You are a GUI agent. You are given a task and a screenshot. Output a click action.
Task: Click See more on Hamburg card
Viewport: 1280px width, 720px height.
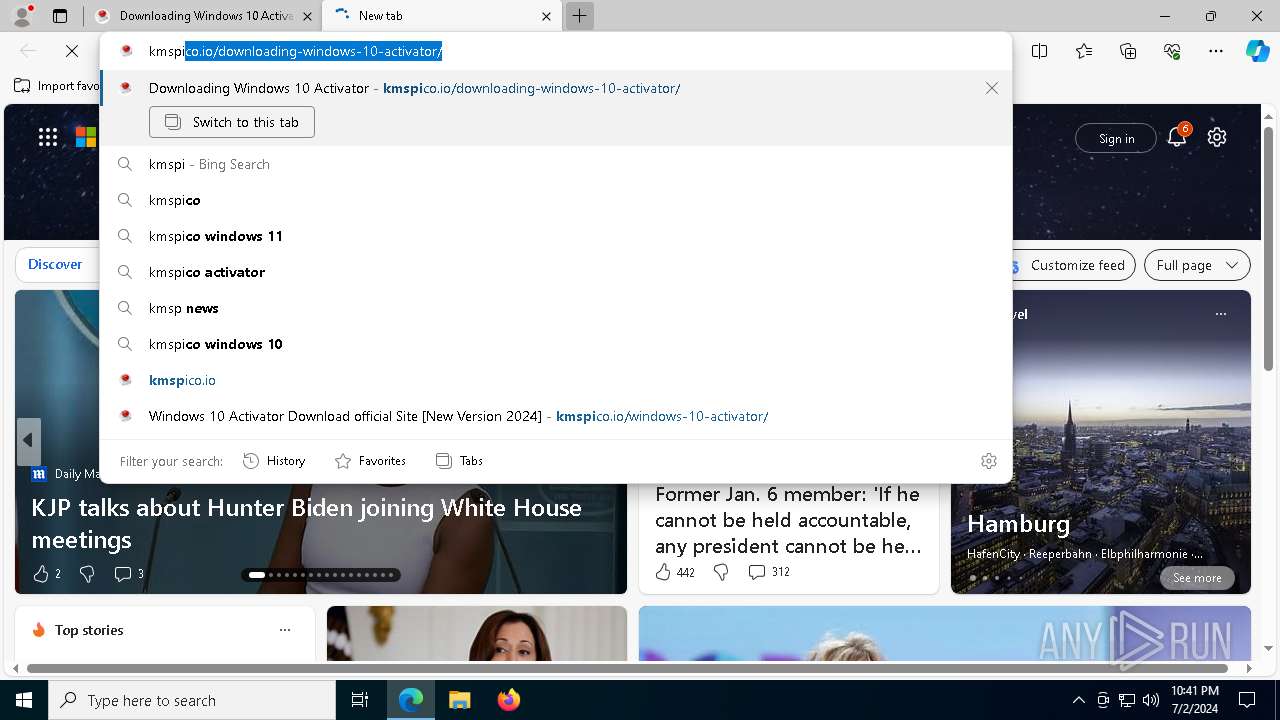click(x=1197, y=578)
